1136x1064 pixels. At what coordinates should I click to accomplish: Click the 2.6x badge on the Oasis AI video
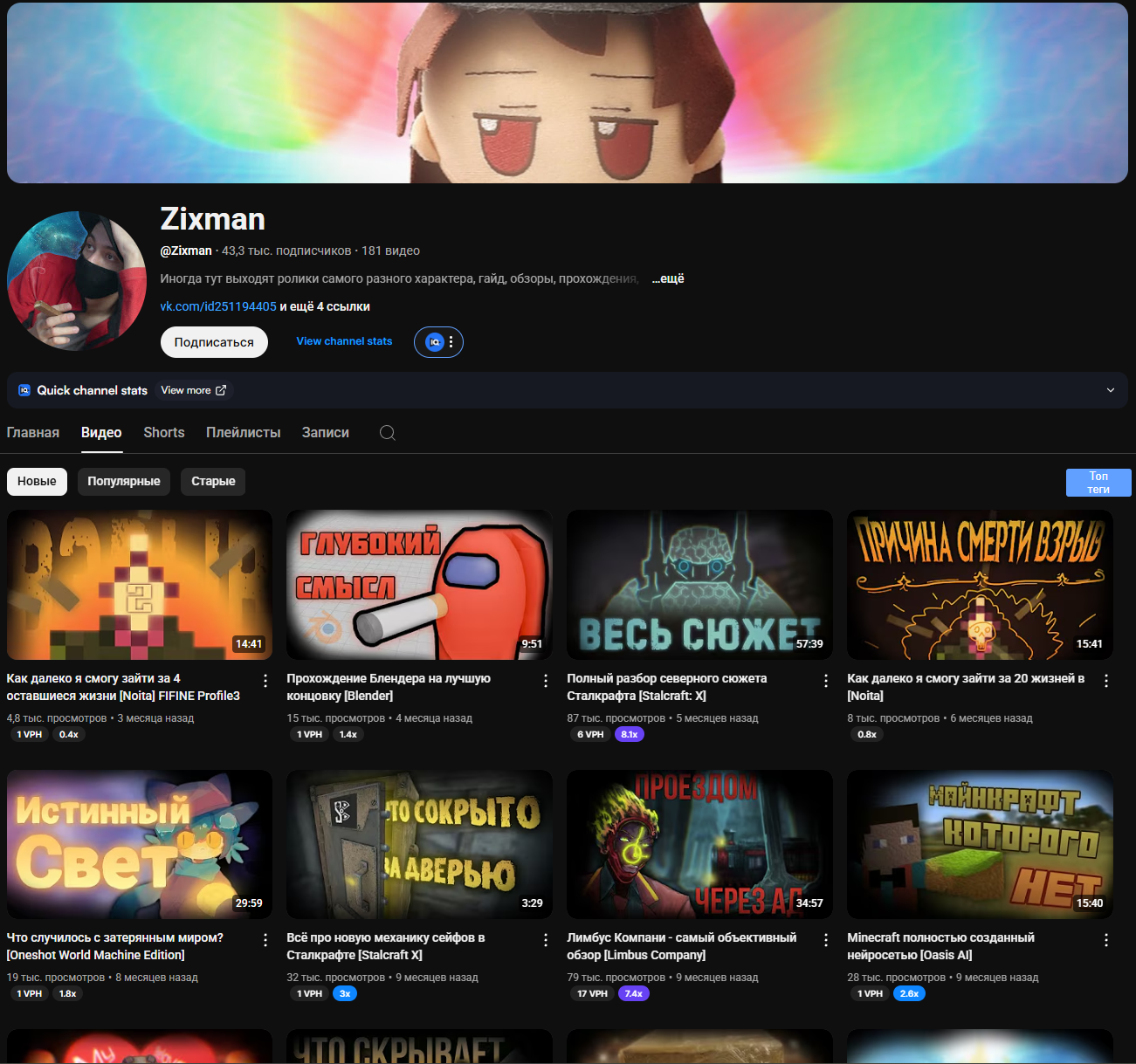909,994
